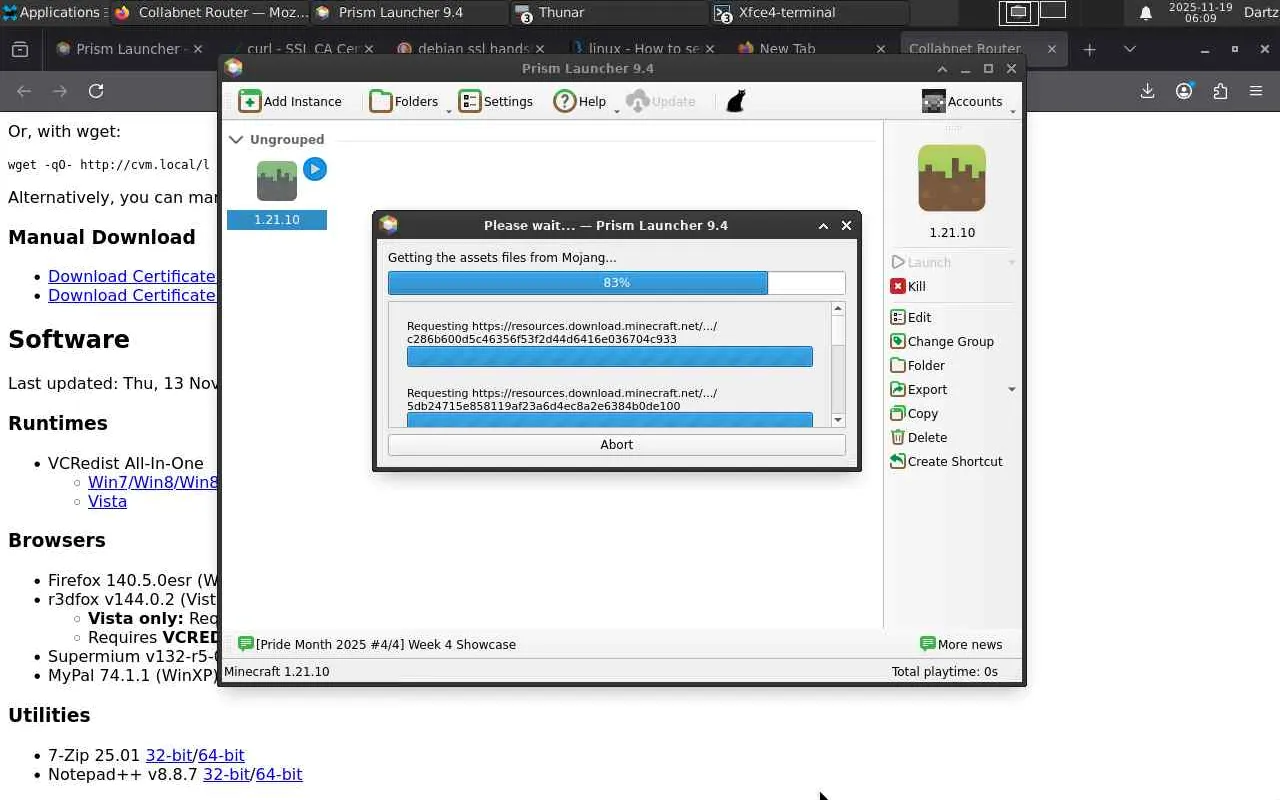Click the Add Instance toolbar button
Image resolution: width=1280 pixels, height=800 pixels.
pos(290,101)
